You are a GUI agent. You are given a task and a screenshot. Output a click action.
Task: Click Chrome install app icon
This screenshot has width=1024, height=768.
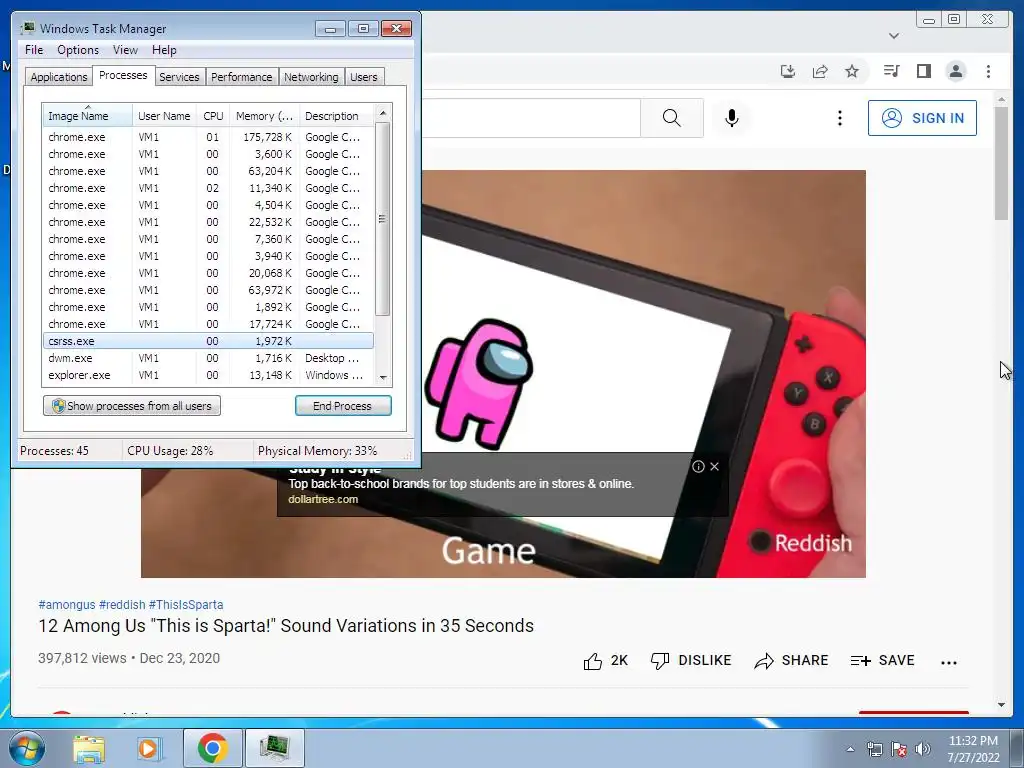click(x=788, y=71)
